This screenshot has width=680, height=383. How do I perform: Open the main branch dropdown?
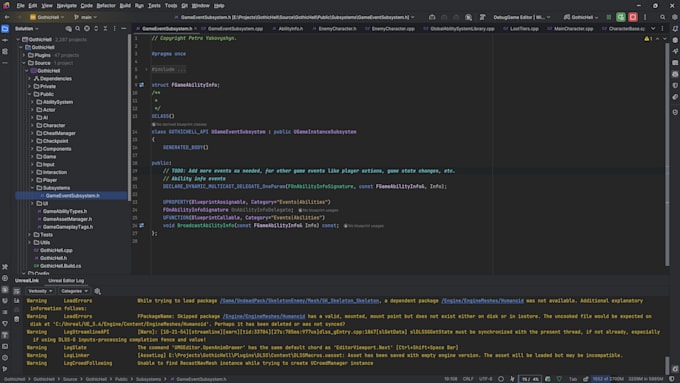[x=85, y=17]
